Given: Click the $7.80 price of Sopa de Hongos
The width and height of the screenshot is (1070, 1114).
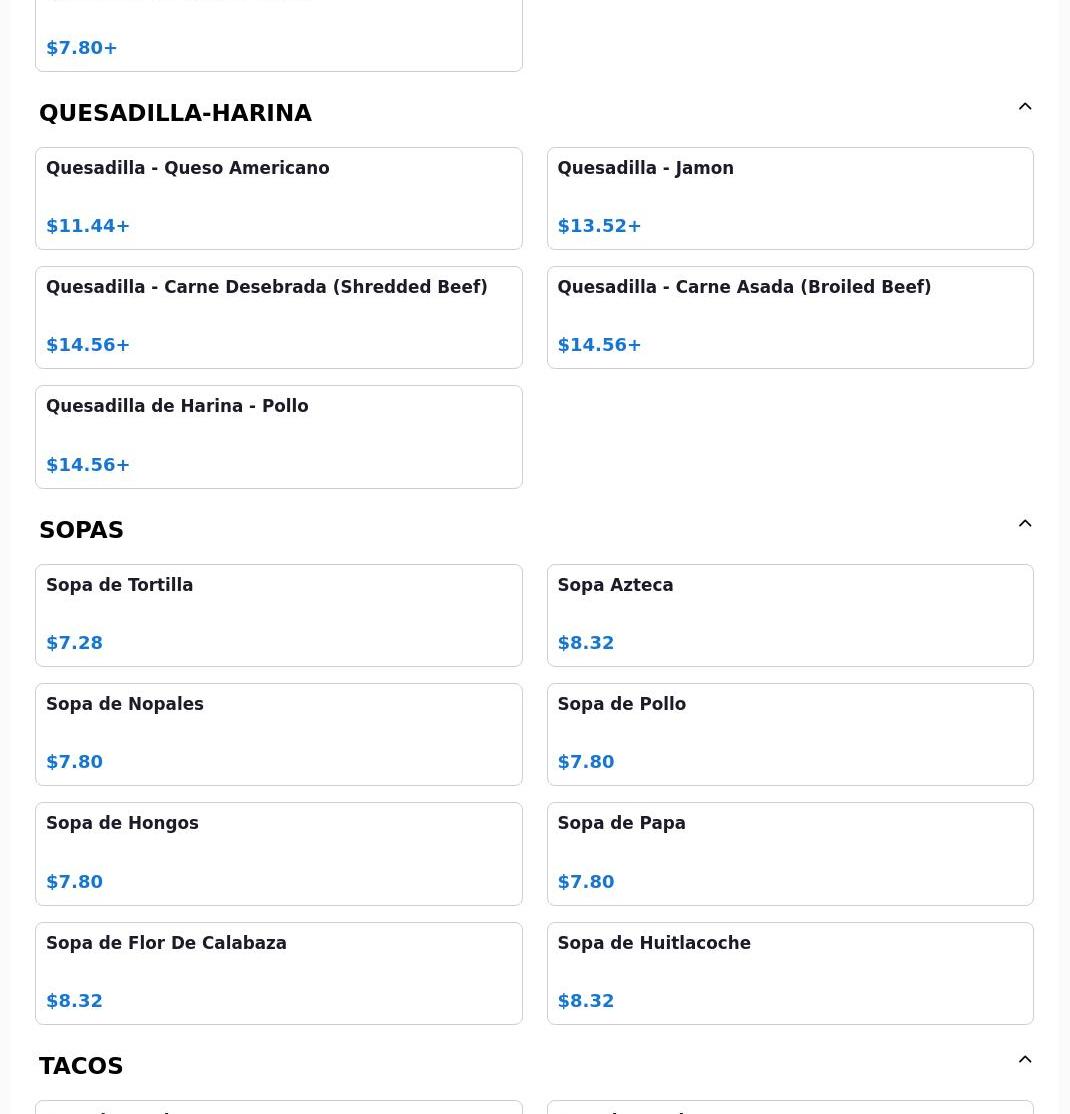Looking at the screenshot, I should pos(75,882).
